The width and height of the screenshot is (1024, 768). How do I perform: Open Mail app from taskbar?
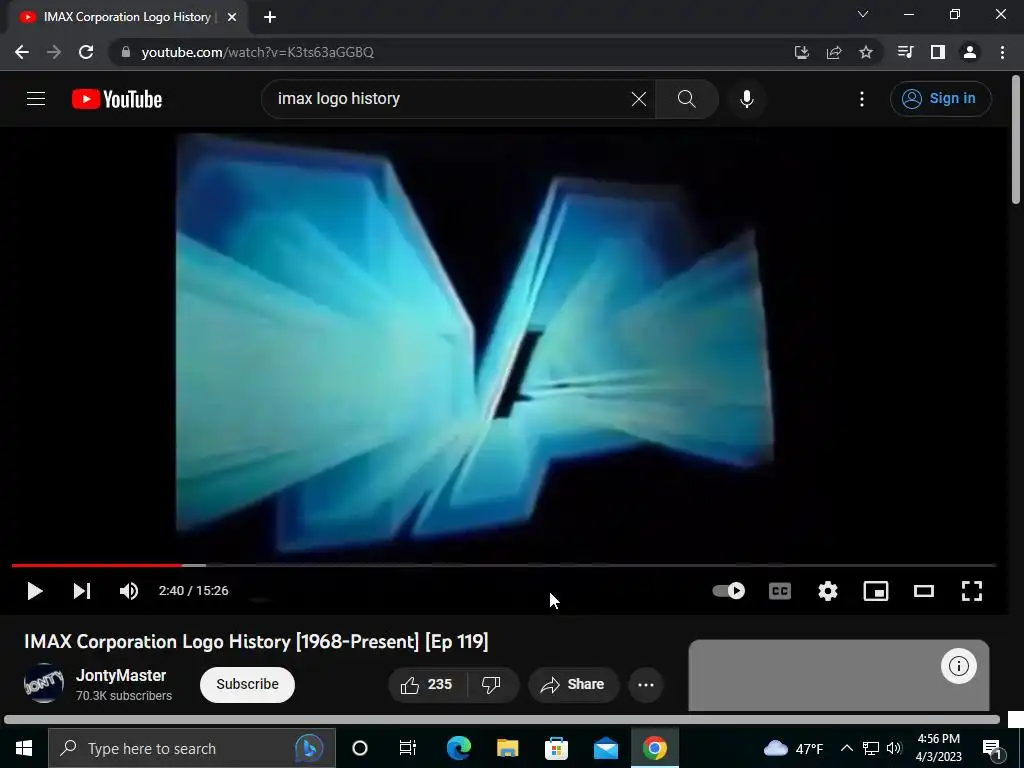coord(605,748)
